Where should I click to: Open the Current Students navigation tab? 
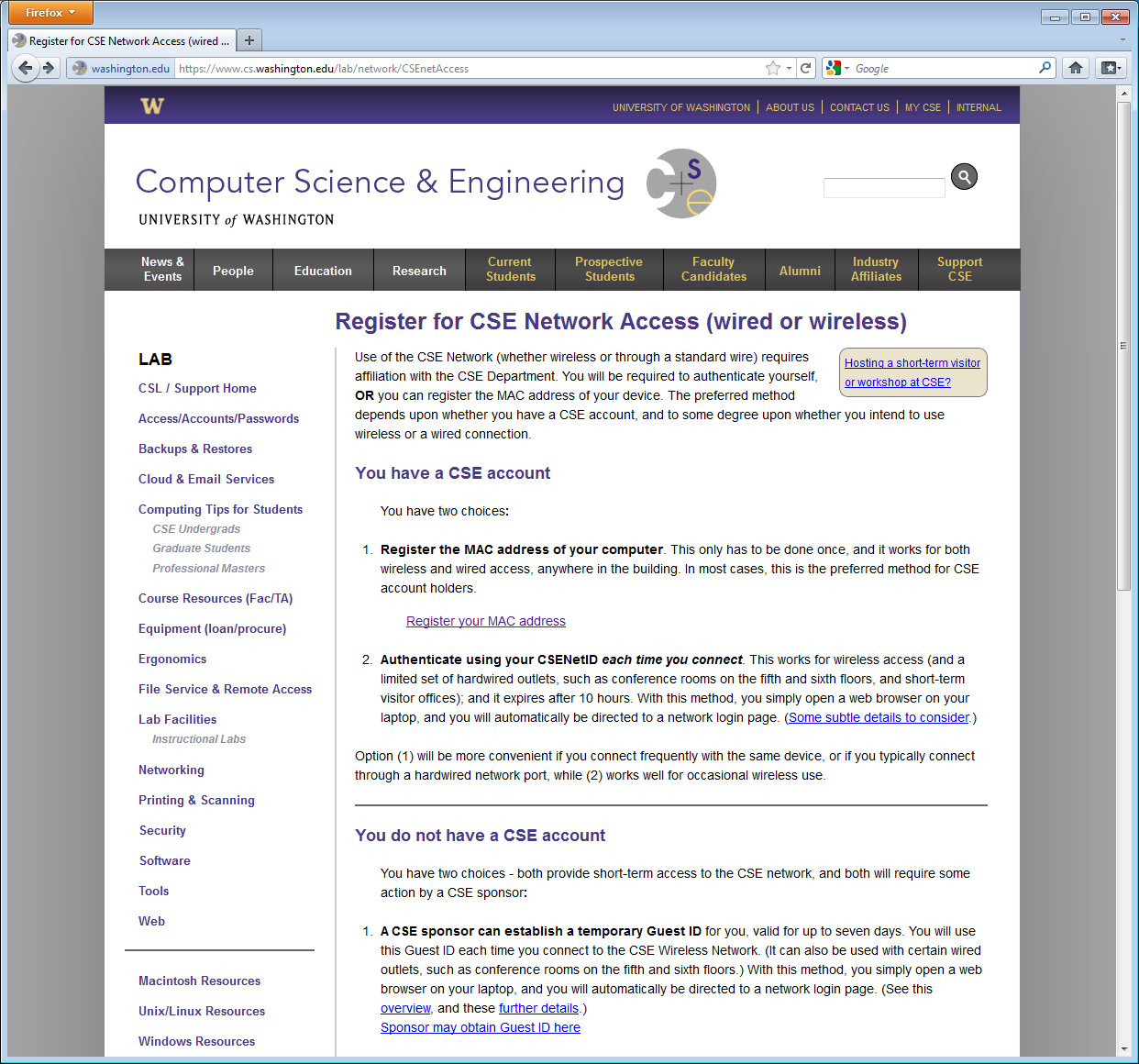510,270
